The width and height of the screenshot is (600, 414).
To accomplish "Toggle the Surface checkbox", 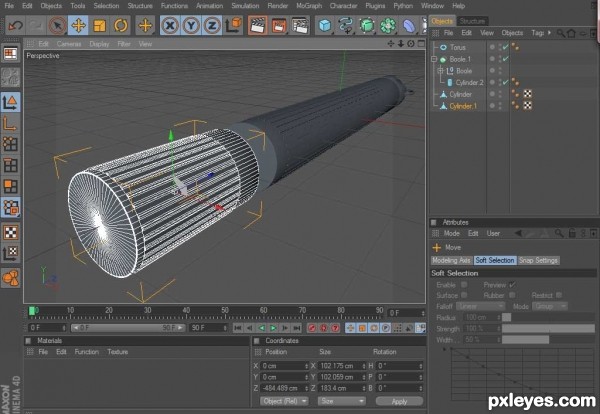I will pyautogui.click(x=464, y=295).
